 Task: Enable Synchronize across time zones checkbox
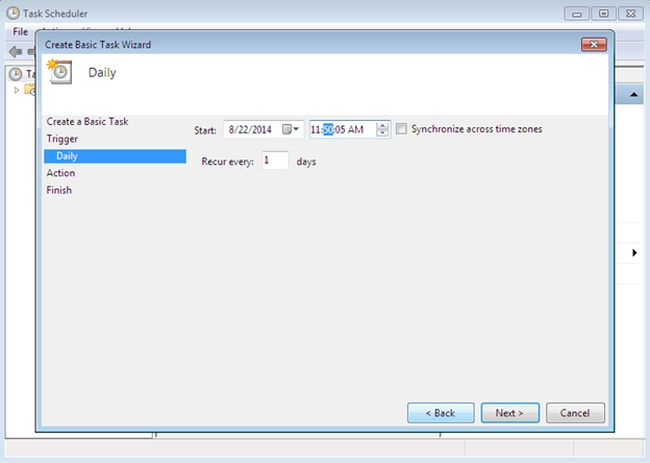pyautogui.click(x=401, y=129)
